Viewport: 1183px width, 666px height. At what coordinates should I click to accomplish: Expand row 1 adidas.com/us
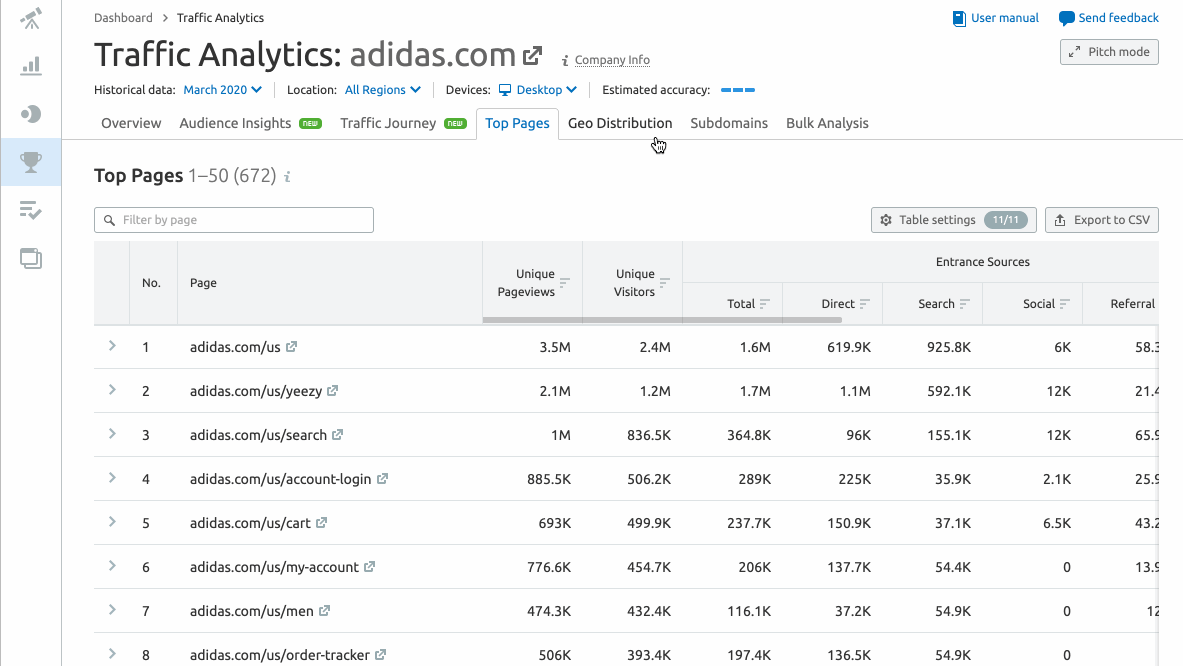point(112,346)
